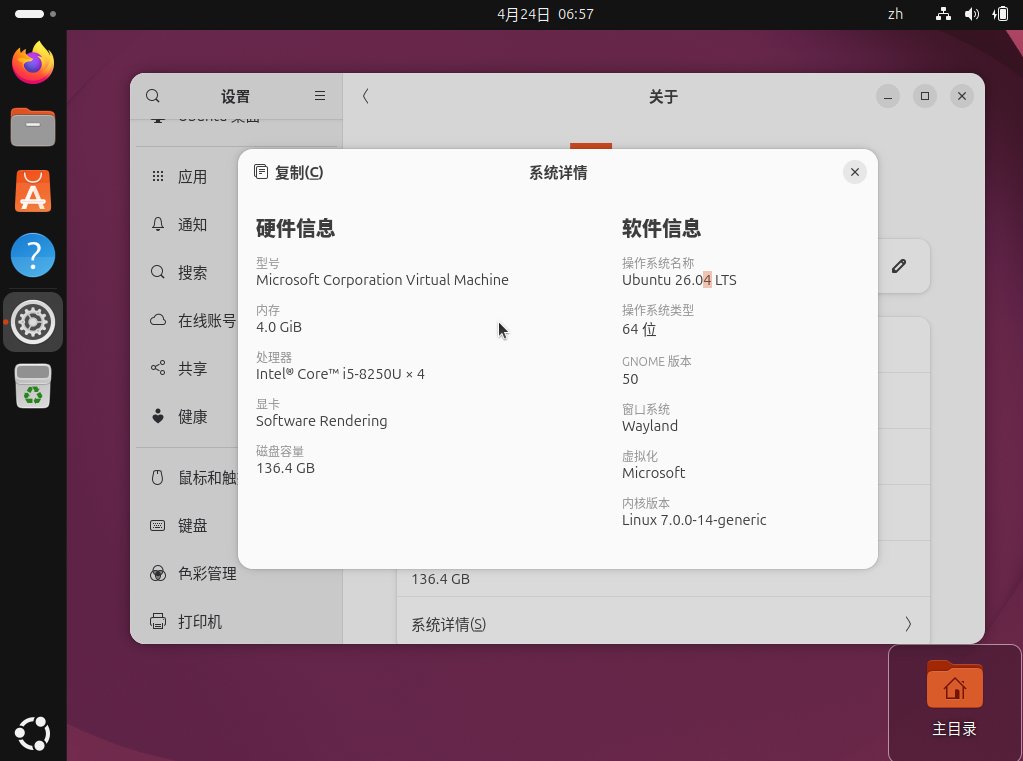This screenshot has width=1023, height=761.
Task: Open 打印机 settings in the sidebar
Action: click(x=200, y=621)
